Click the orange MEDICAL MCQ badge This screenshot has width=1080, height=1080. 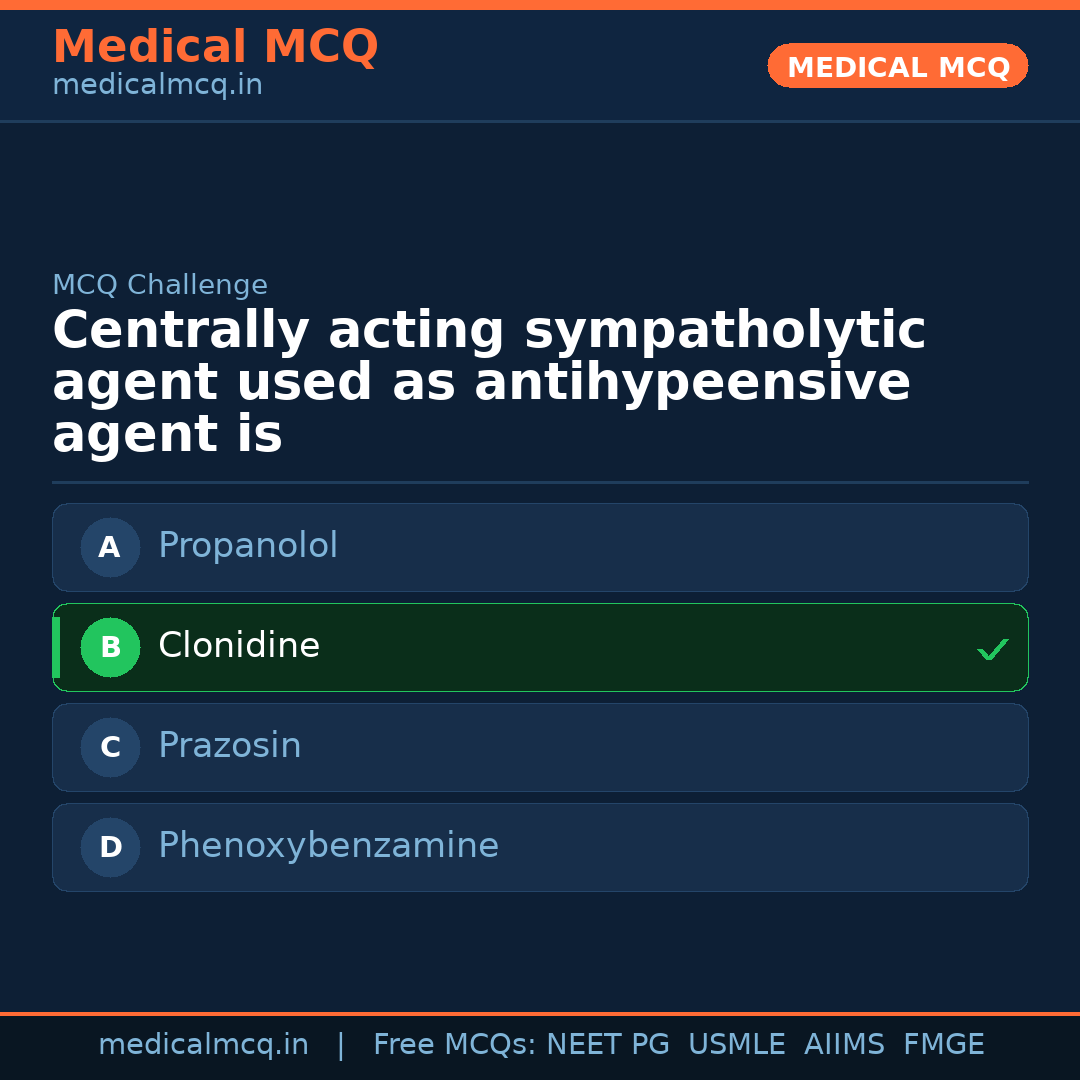point(897,66)
